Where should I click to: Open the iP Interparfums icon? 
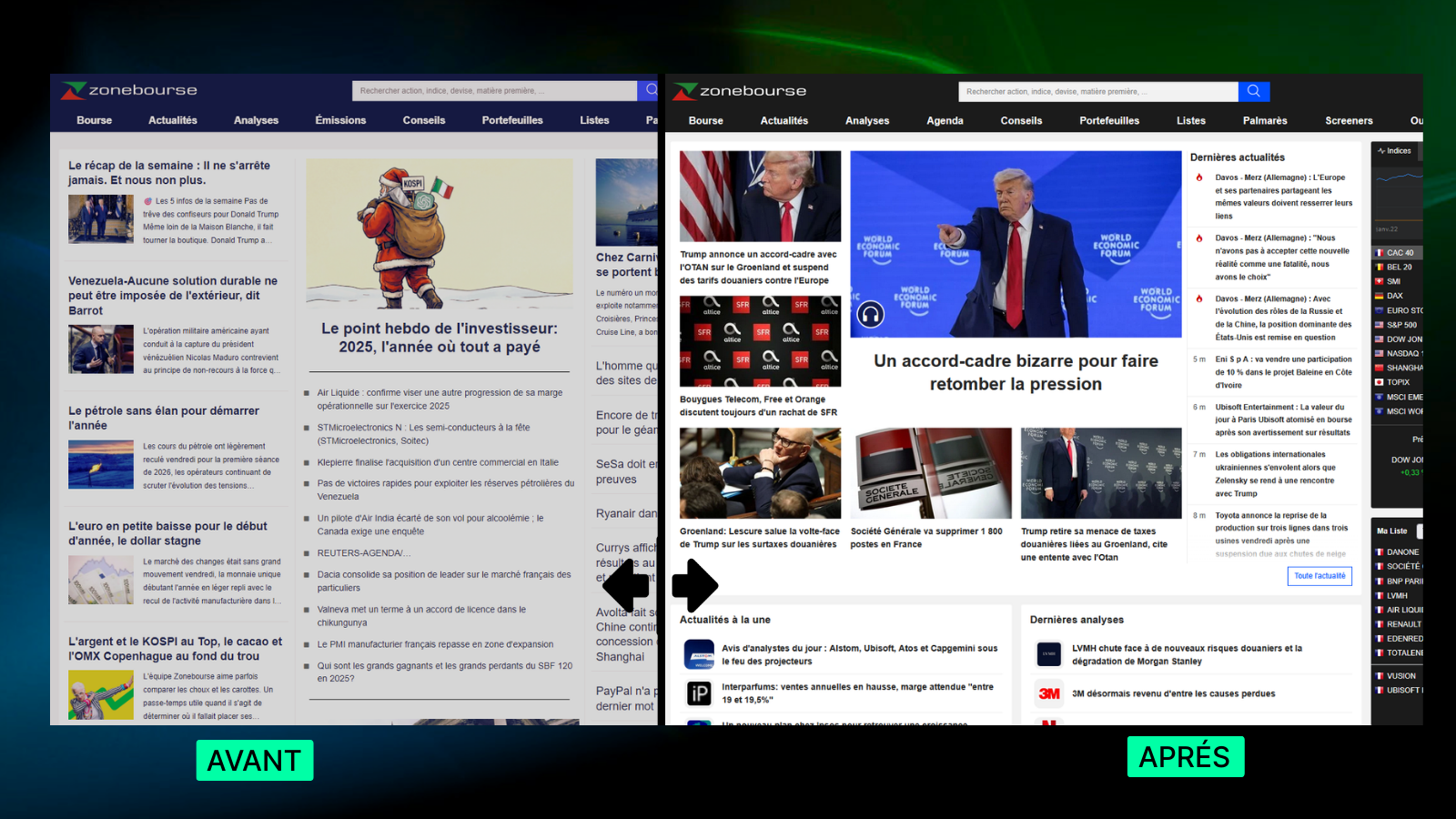click(699, 693)
